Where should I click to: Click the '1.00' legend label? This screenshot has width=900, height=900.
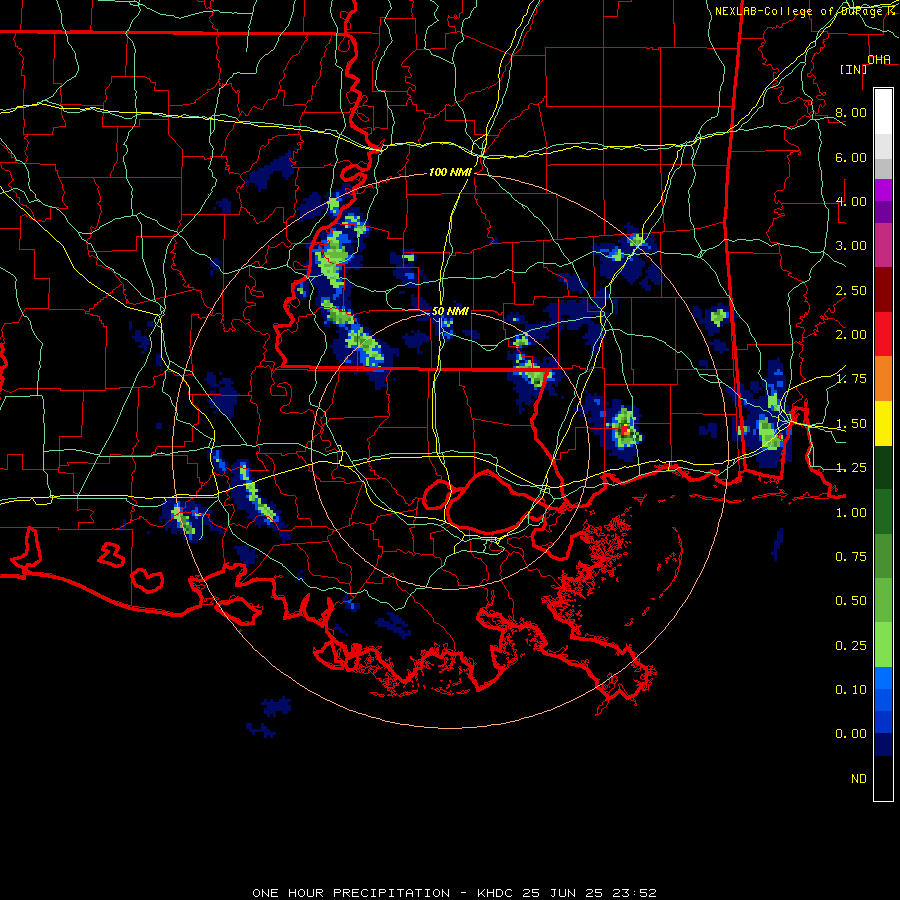[x=851, y=513]
